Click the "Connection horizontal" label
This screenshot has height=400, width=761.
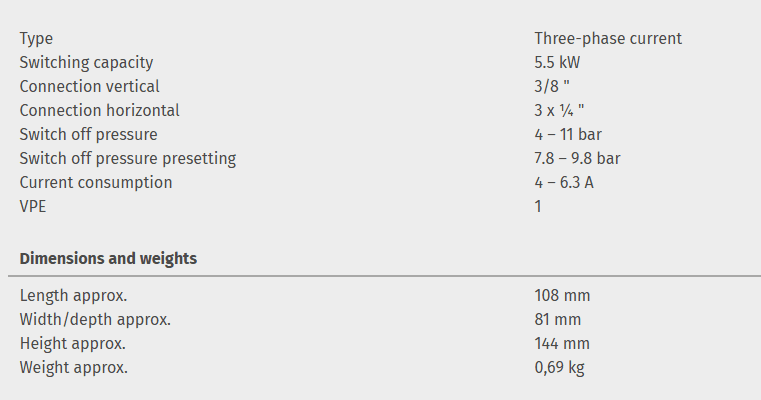pyautogui.click(x=100, y=111)
